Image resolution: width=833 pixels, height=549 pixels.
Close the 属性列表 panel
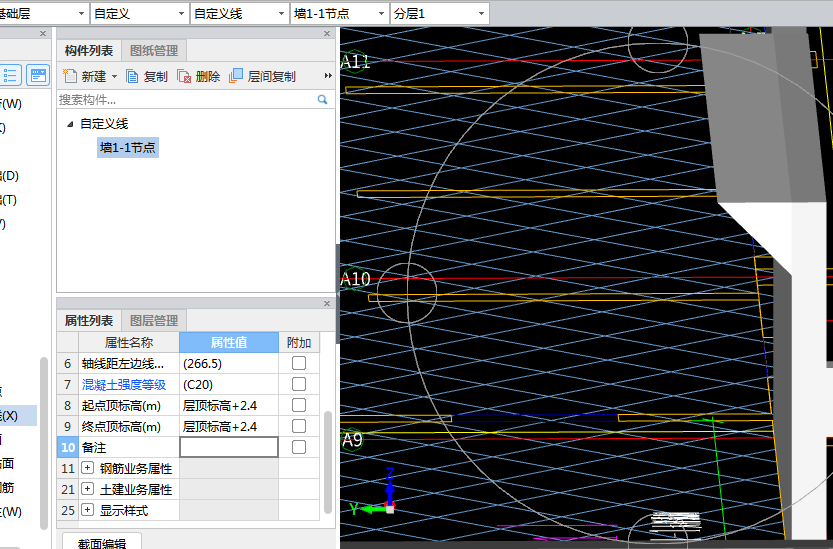(x=327, y=303)
